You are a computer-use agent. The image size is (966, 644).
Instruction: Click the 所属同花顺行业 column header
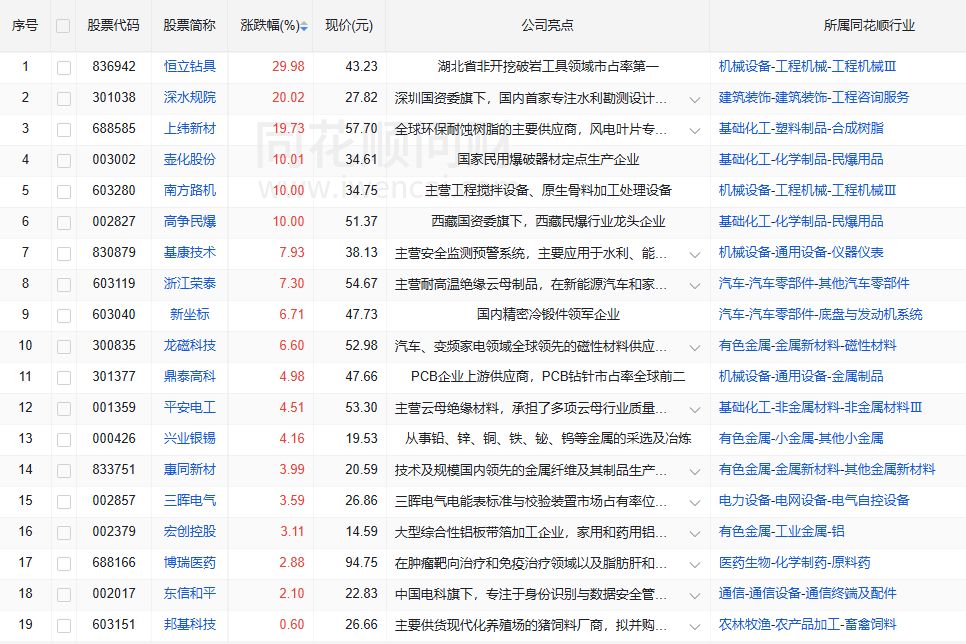click(x=869, y=25)
